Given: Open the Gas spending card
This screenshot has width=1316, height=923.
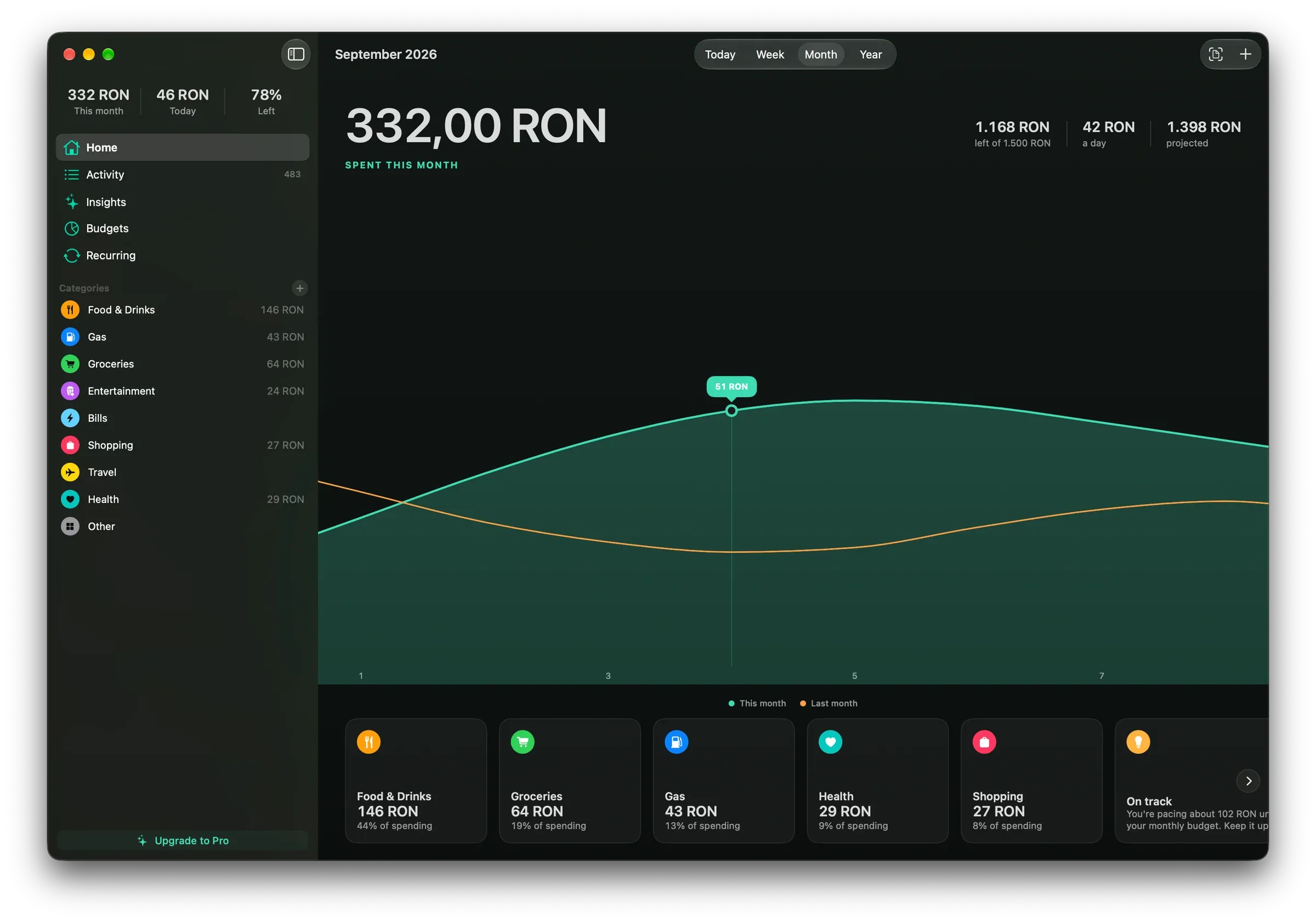Looking at the screenshot, I should [x=724, y=781].
